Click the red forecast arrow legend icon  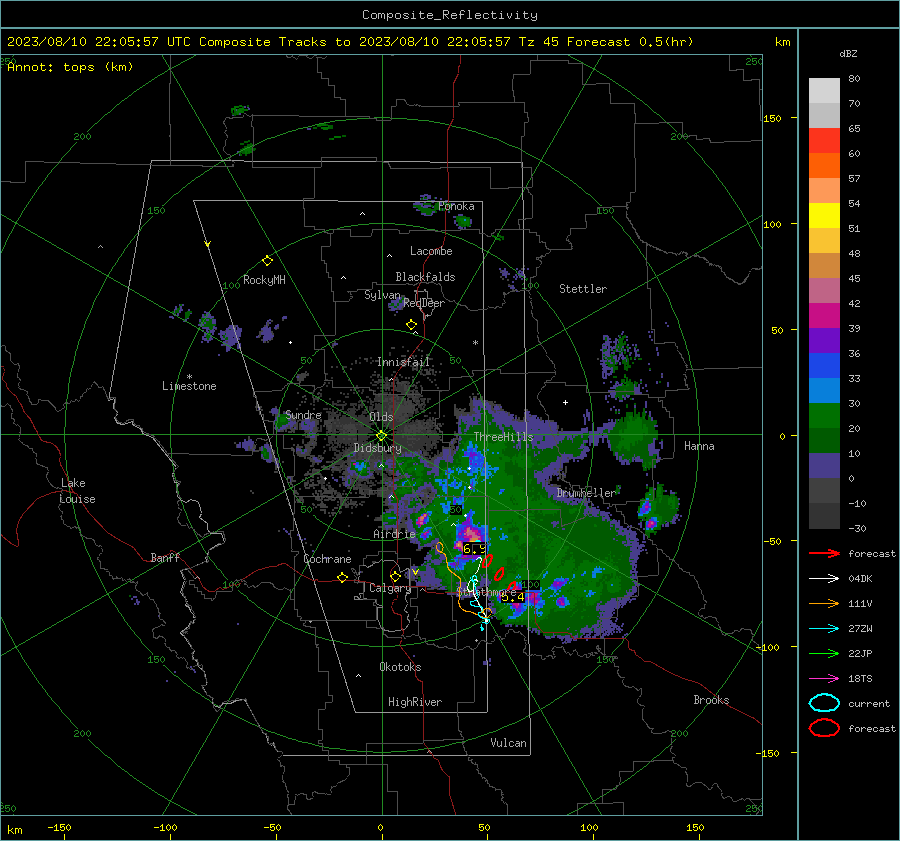tap(824, 553)
